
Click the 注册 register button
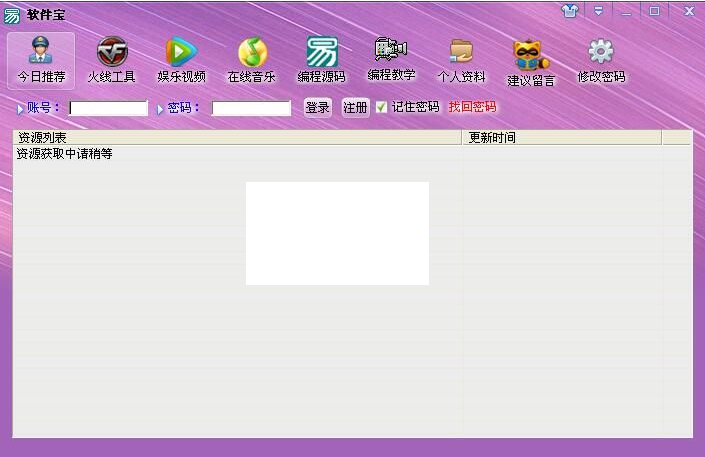coord(356,108)
